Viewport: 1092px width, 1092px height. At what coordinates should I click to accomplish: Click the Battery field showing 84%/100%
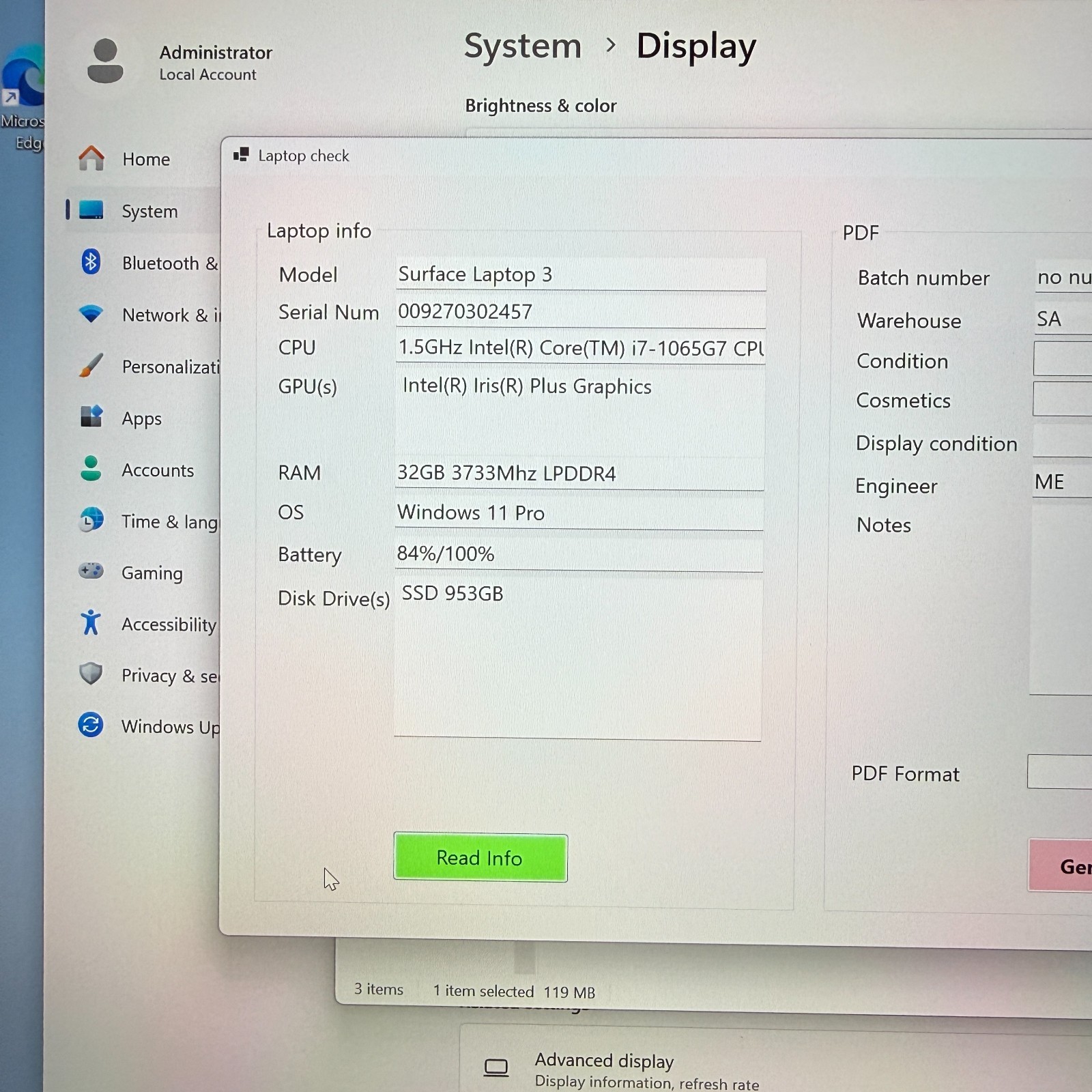(579, 554)
